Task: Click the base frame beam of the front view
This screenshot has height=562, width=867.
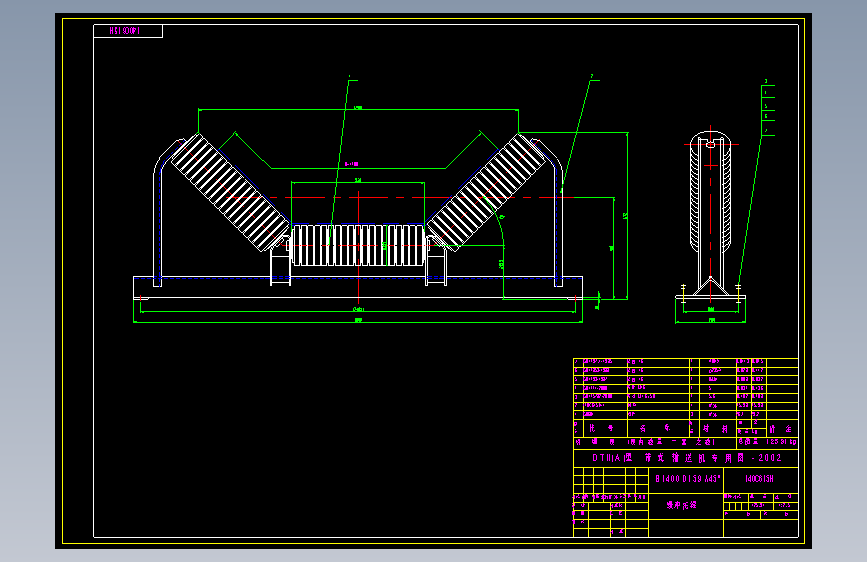Action: [x=358, y=287]
